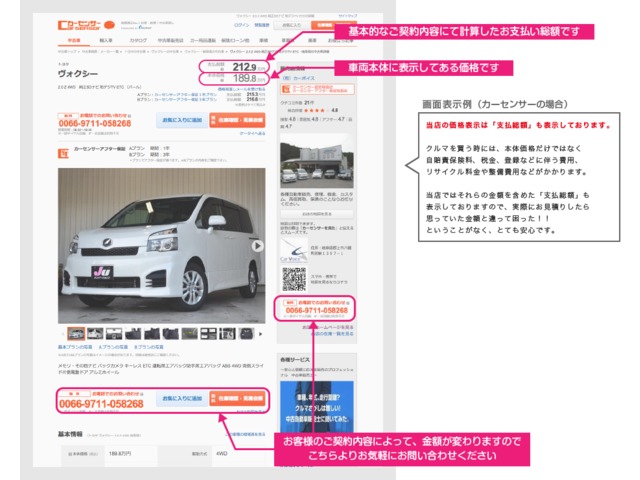Select the カー用品通販 navigation tab
640x480 pixels.
203,40
